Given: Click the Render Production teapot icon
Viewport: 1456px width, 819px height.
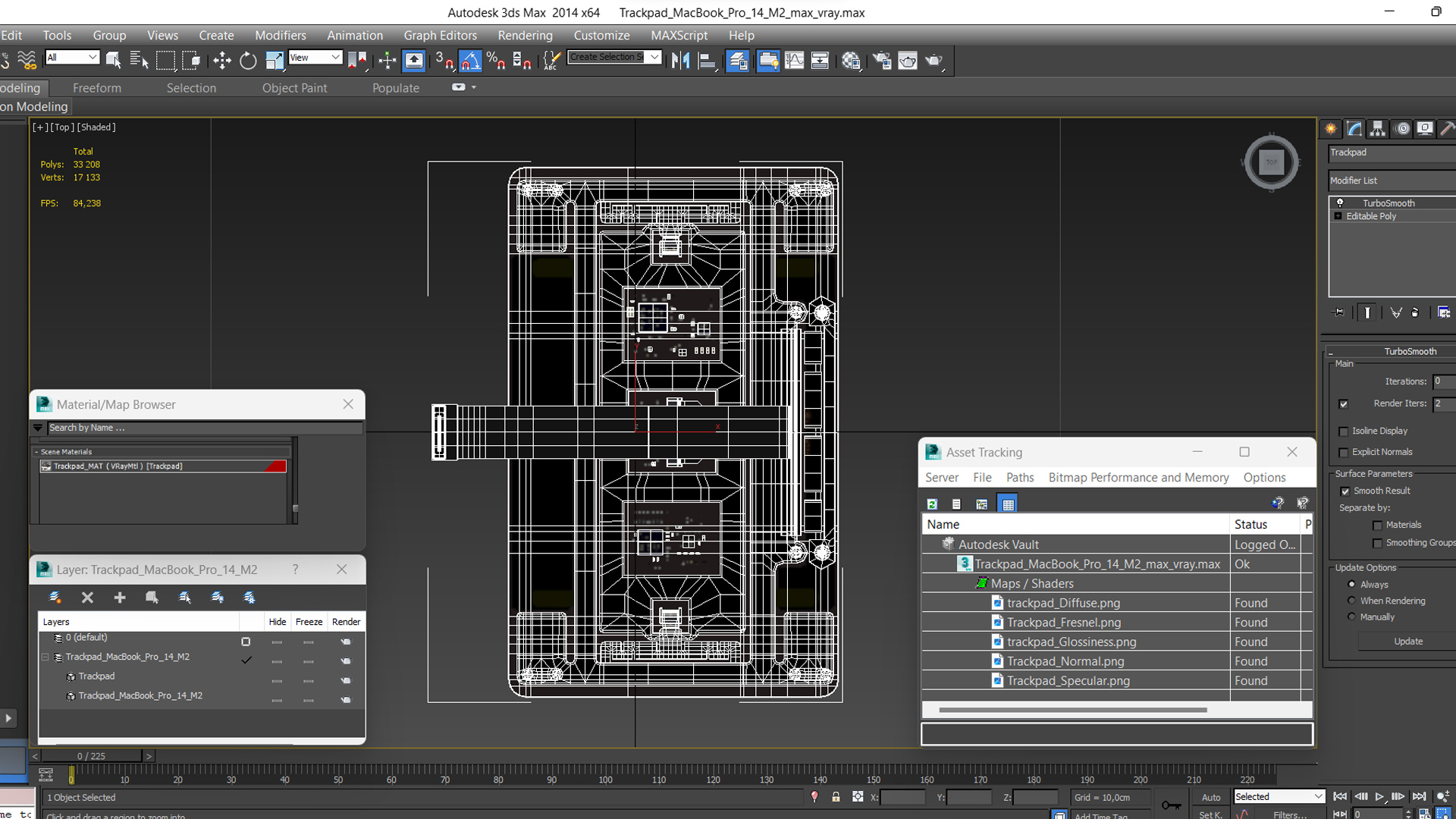Looking at the screenshot, I should [x=934, y=61].
